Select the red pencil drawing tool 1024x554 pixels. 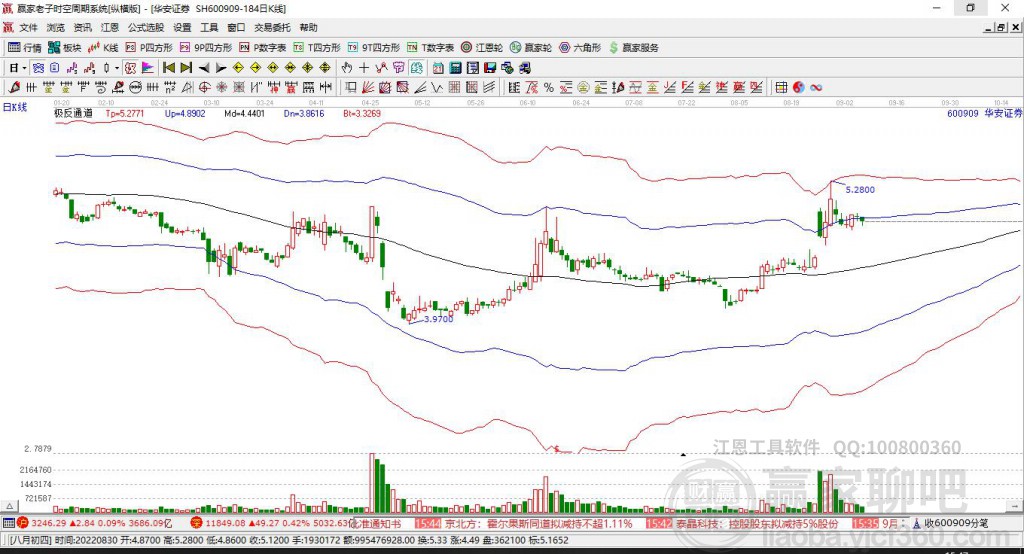point(14,88)
